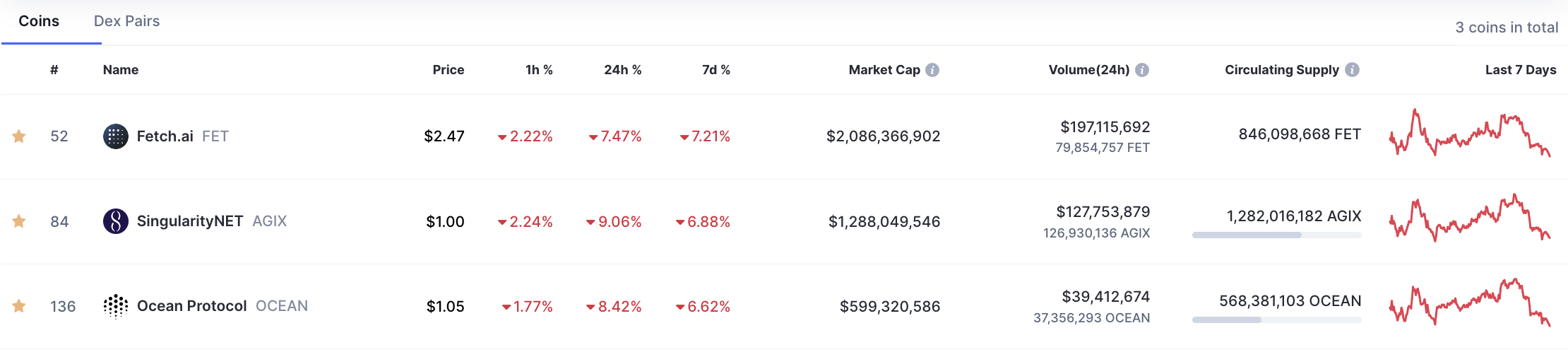Select the 37,356,293 OCEAN volume amount

[1092, 317]
